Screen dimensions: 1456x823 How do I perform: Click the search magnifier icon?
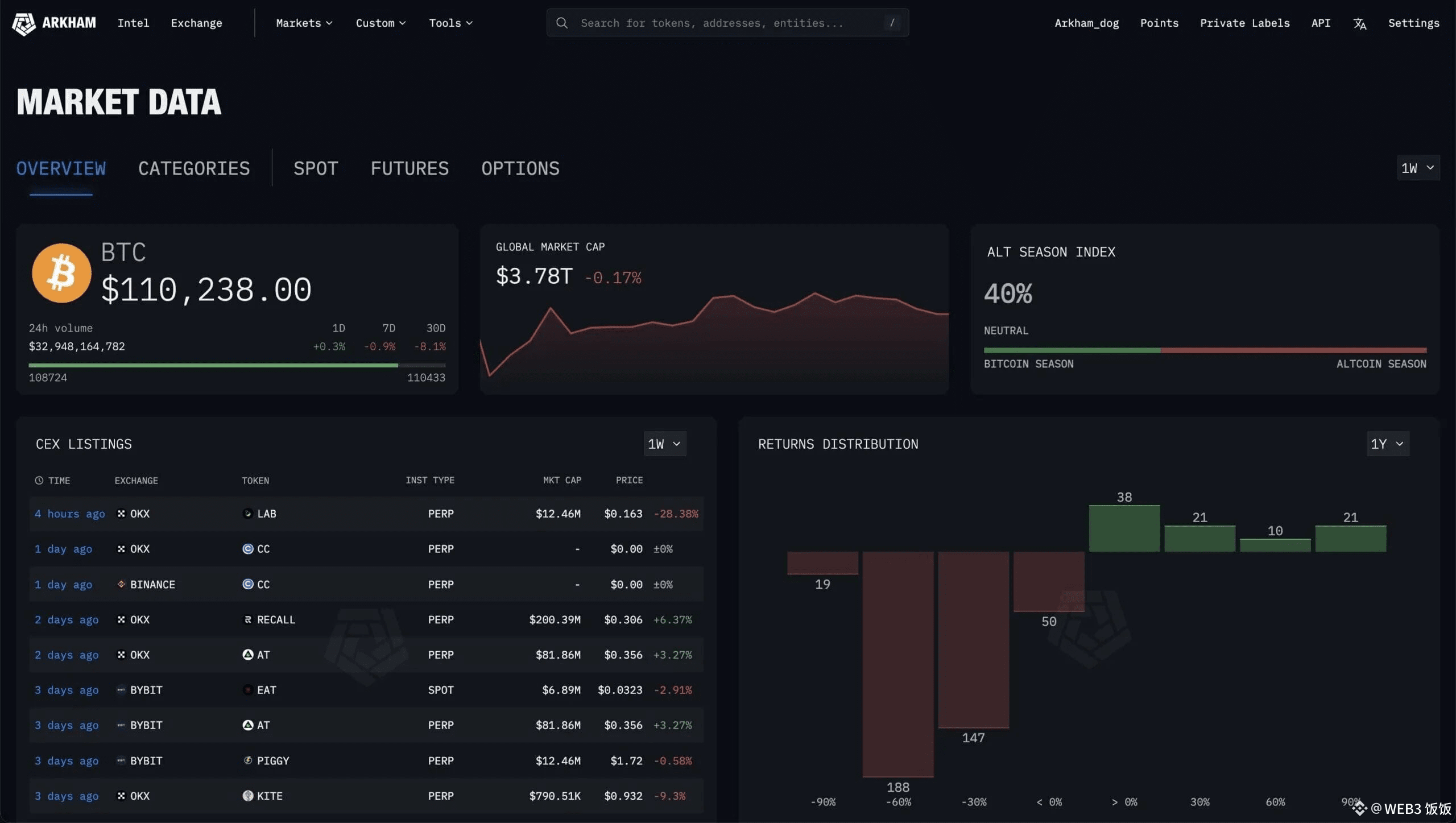[561, 23]
